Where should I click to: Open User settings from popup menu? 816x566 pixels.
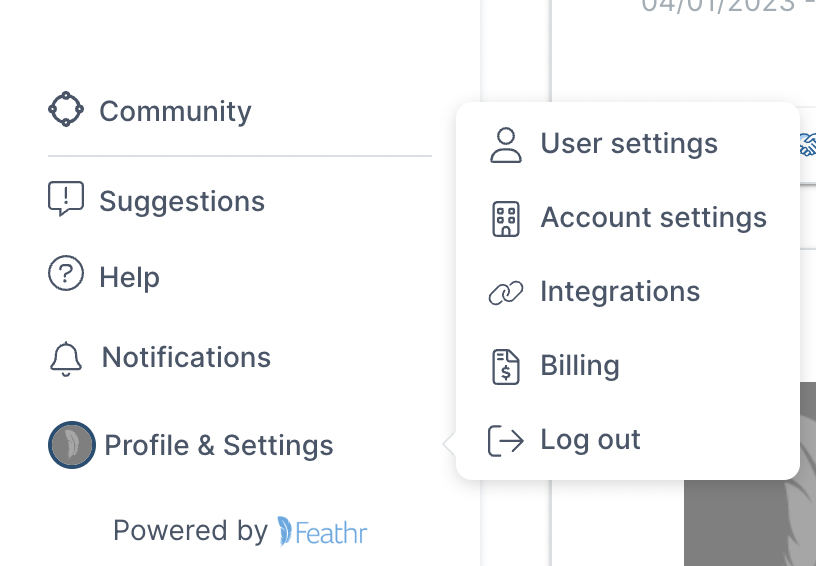[629, 144]
